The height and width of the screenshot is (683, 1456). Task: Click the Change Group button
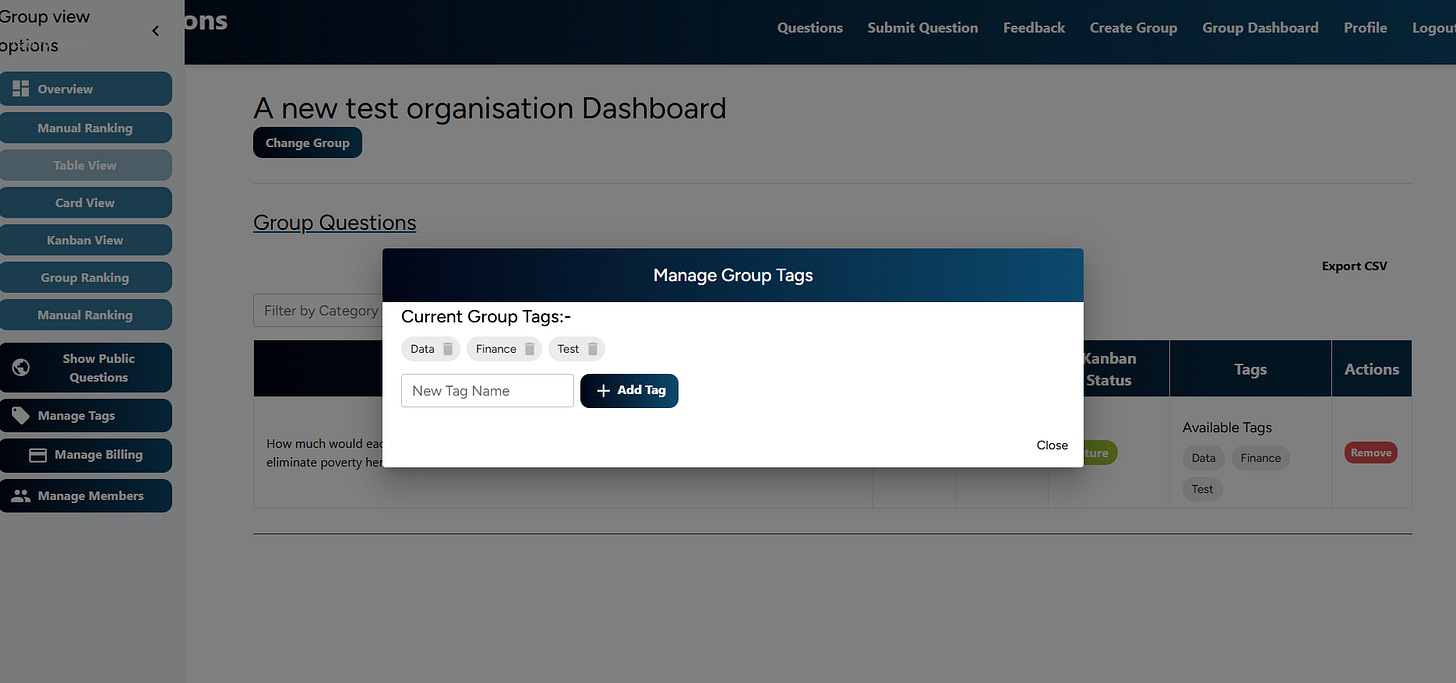(x=307, y=143)
